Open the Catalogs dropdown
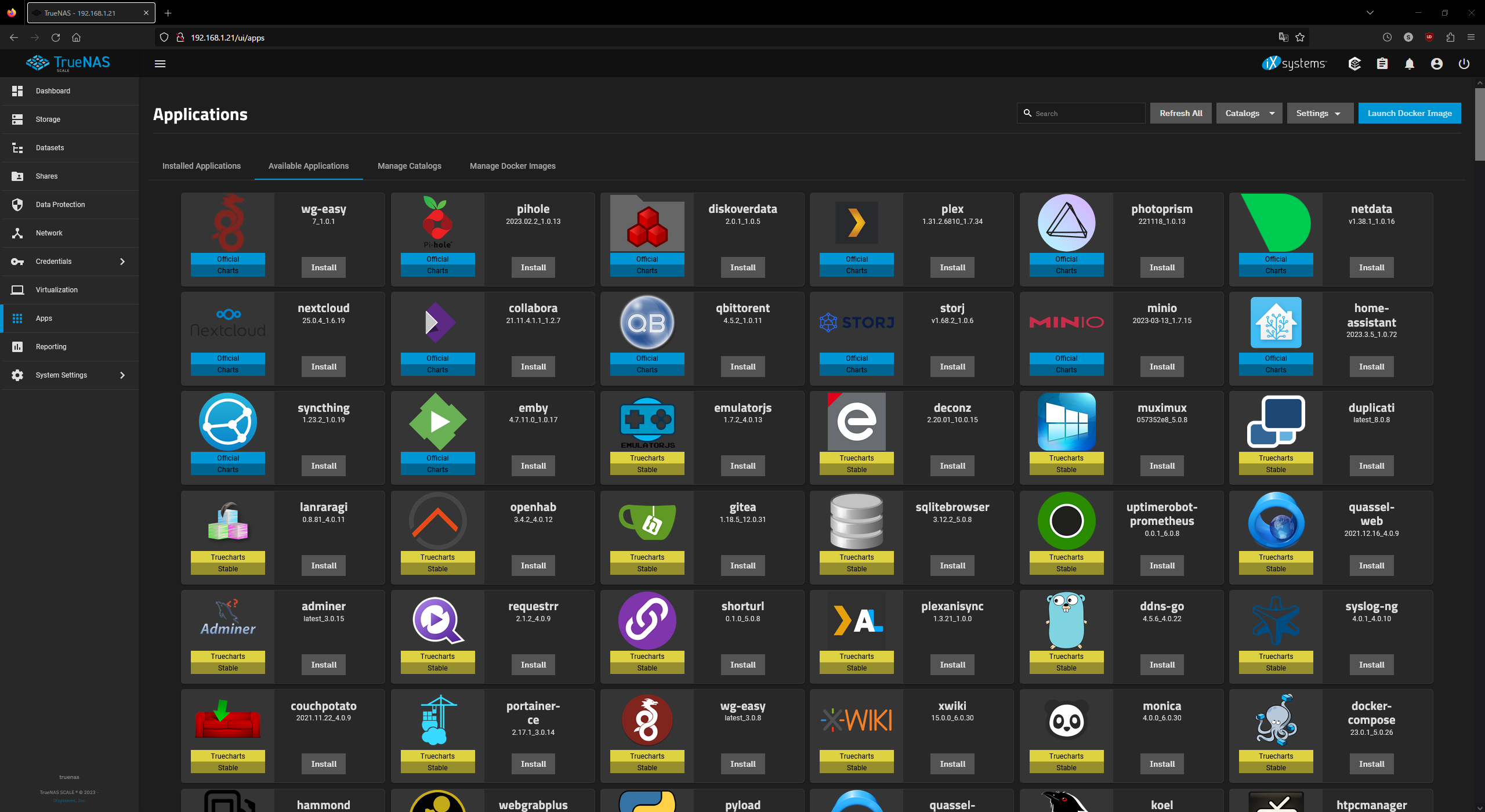The width and height of the screenshot is (1485, 812). (1248, 113)
